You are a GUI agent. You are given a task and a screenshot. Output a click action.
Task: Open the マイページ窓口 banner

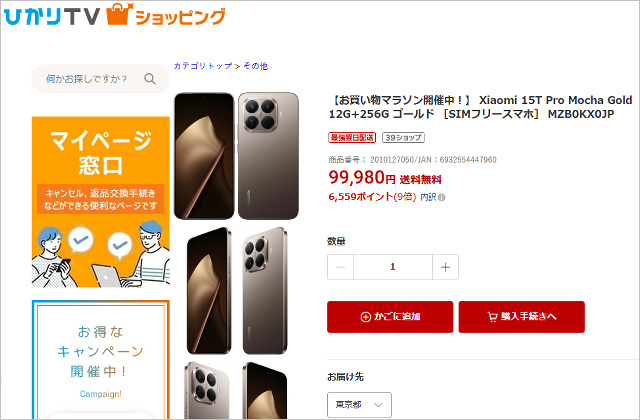(101, 202)
